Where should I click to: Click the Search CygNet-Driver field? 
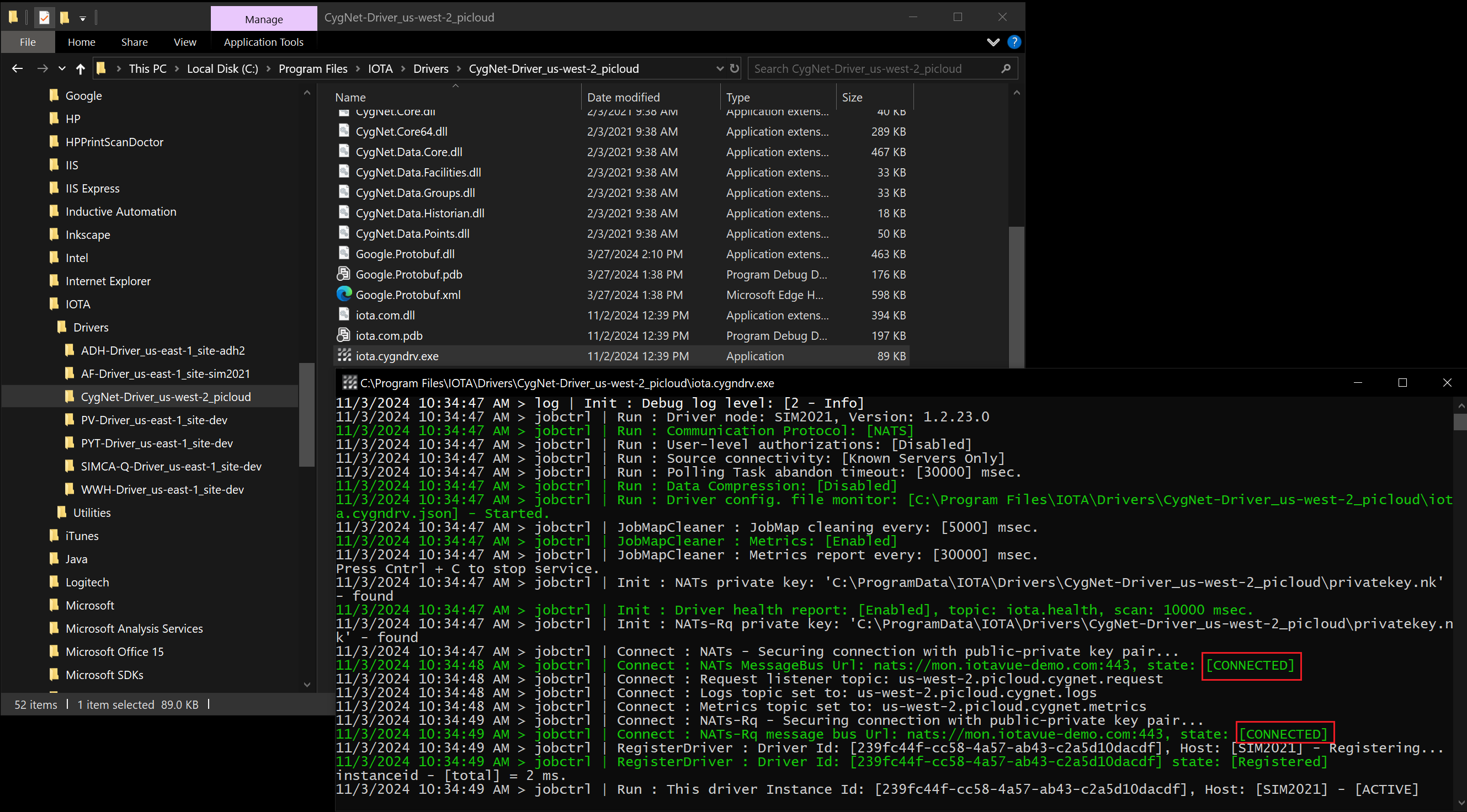pos(882,69)
